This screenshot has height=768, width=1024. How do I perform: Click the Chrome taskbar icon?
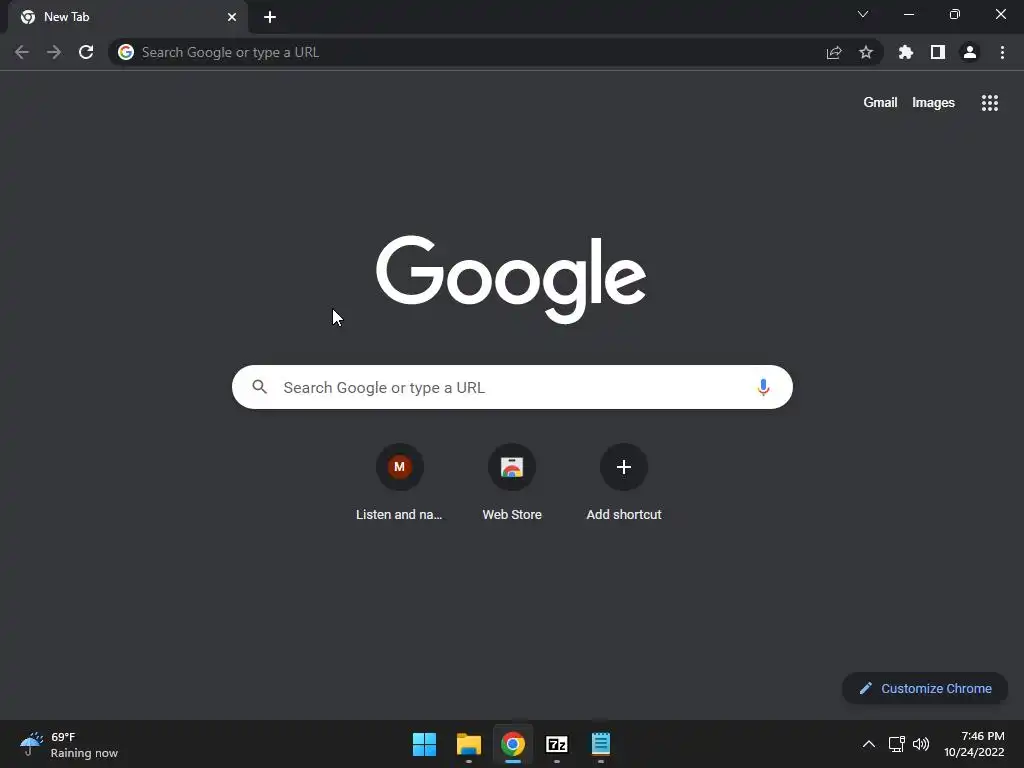pos(513,744)
